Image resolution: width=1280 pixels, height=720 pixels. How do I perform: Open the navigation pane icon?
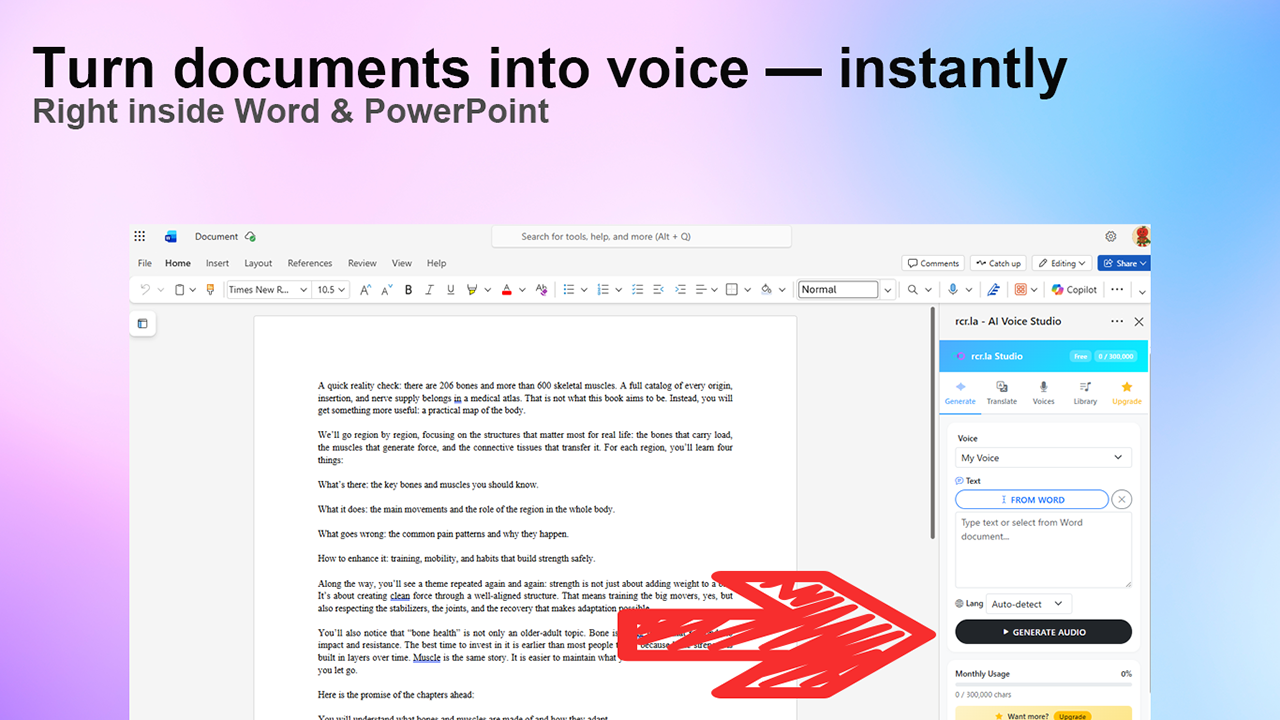coord(142,324)
